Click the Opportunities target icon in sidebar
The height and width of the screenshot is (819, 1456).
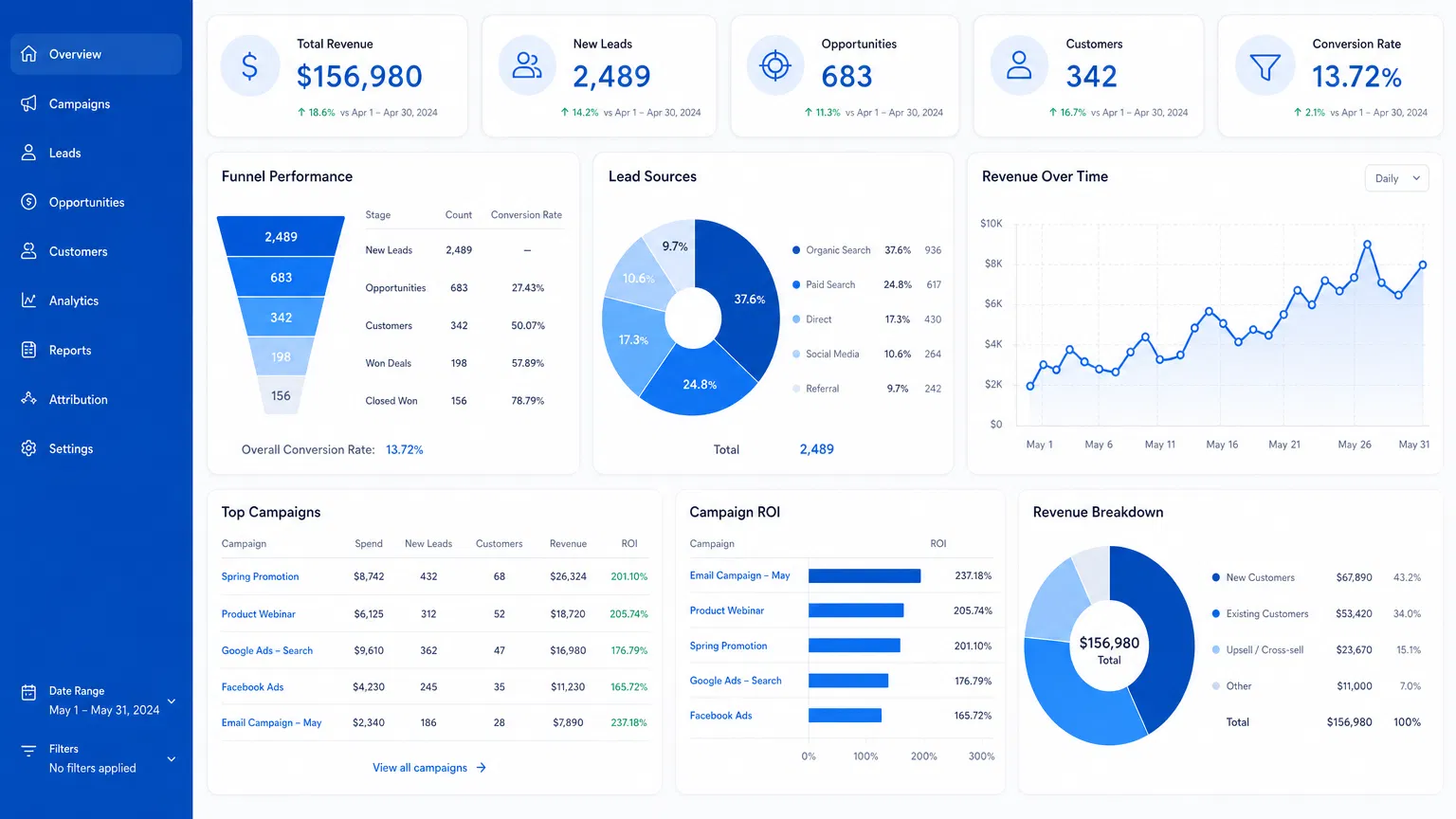[29, 202]
